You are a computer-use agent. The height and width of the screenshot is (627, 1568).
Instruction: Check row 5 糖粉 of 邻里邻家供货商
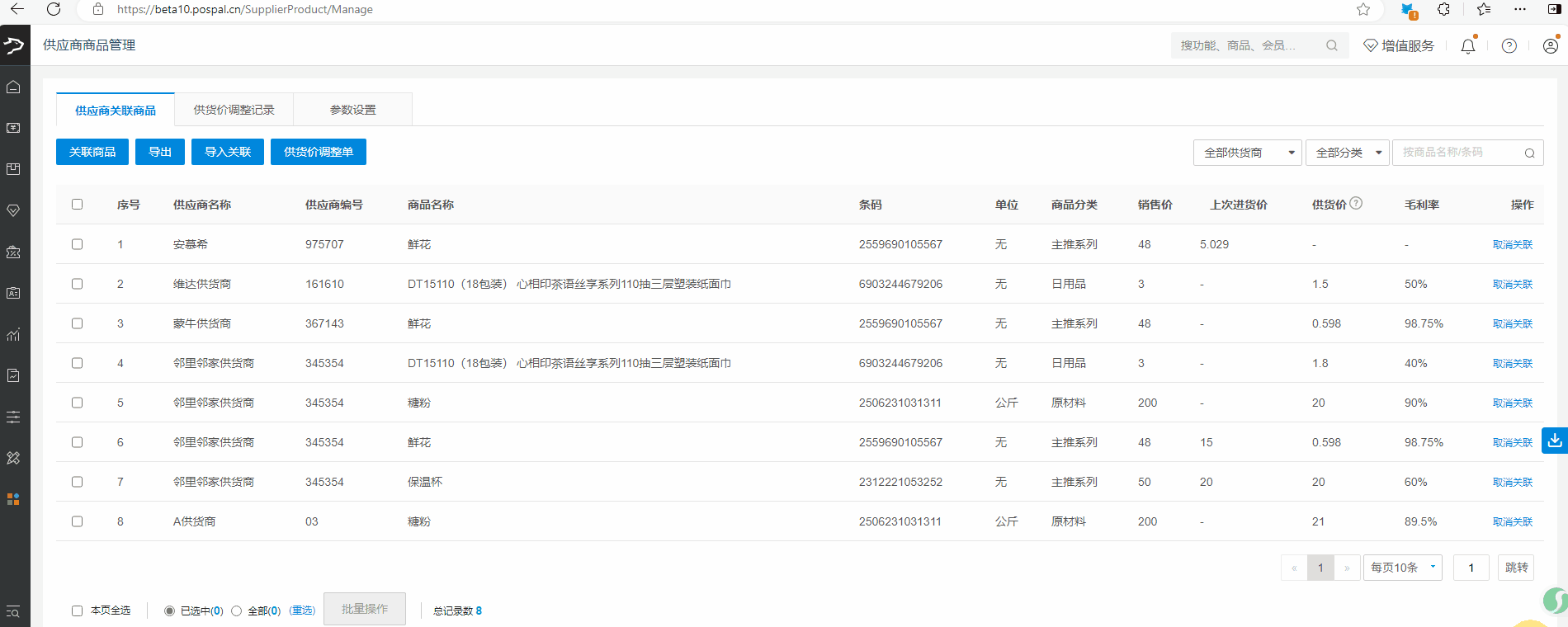pyautogui.click(x=77, y=403)
